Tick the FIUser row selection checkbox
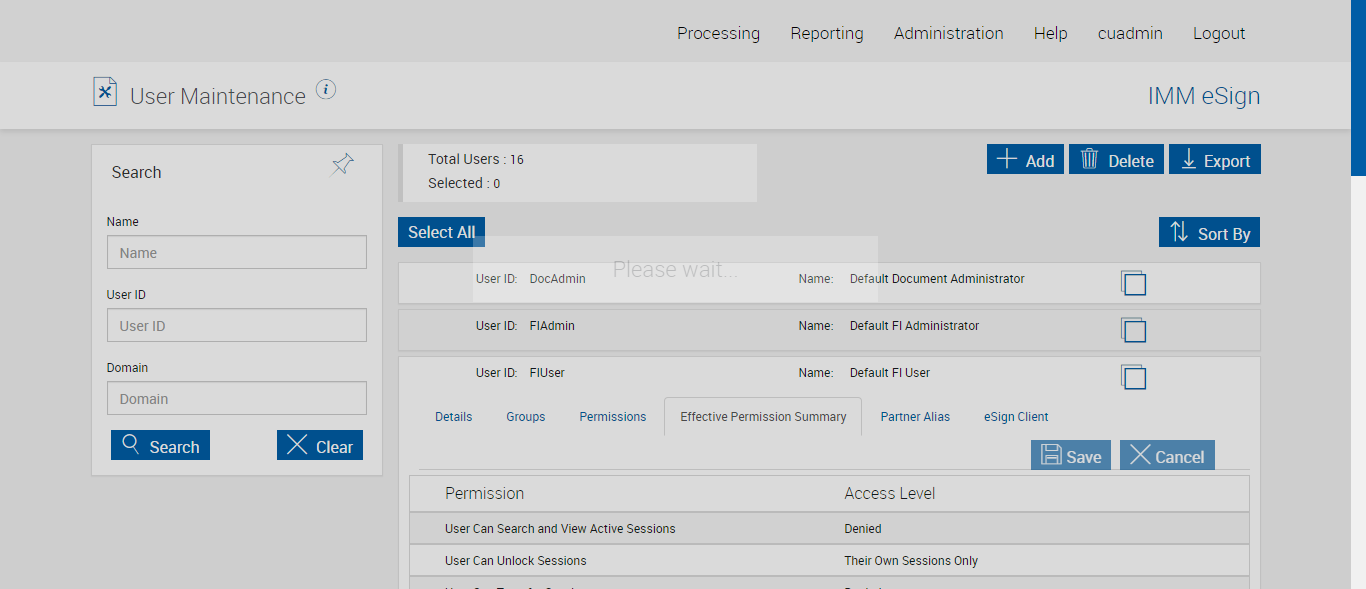Viewport: 1366px width, 589px height. 1134,377
